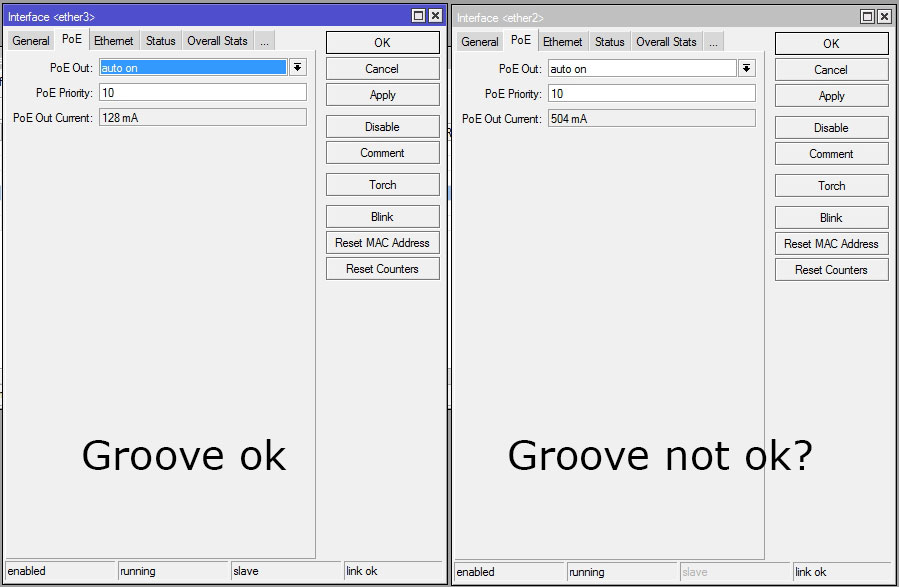Switch to the Status tab for ether2

(609, 41)
